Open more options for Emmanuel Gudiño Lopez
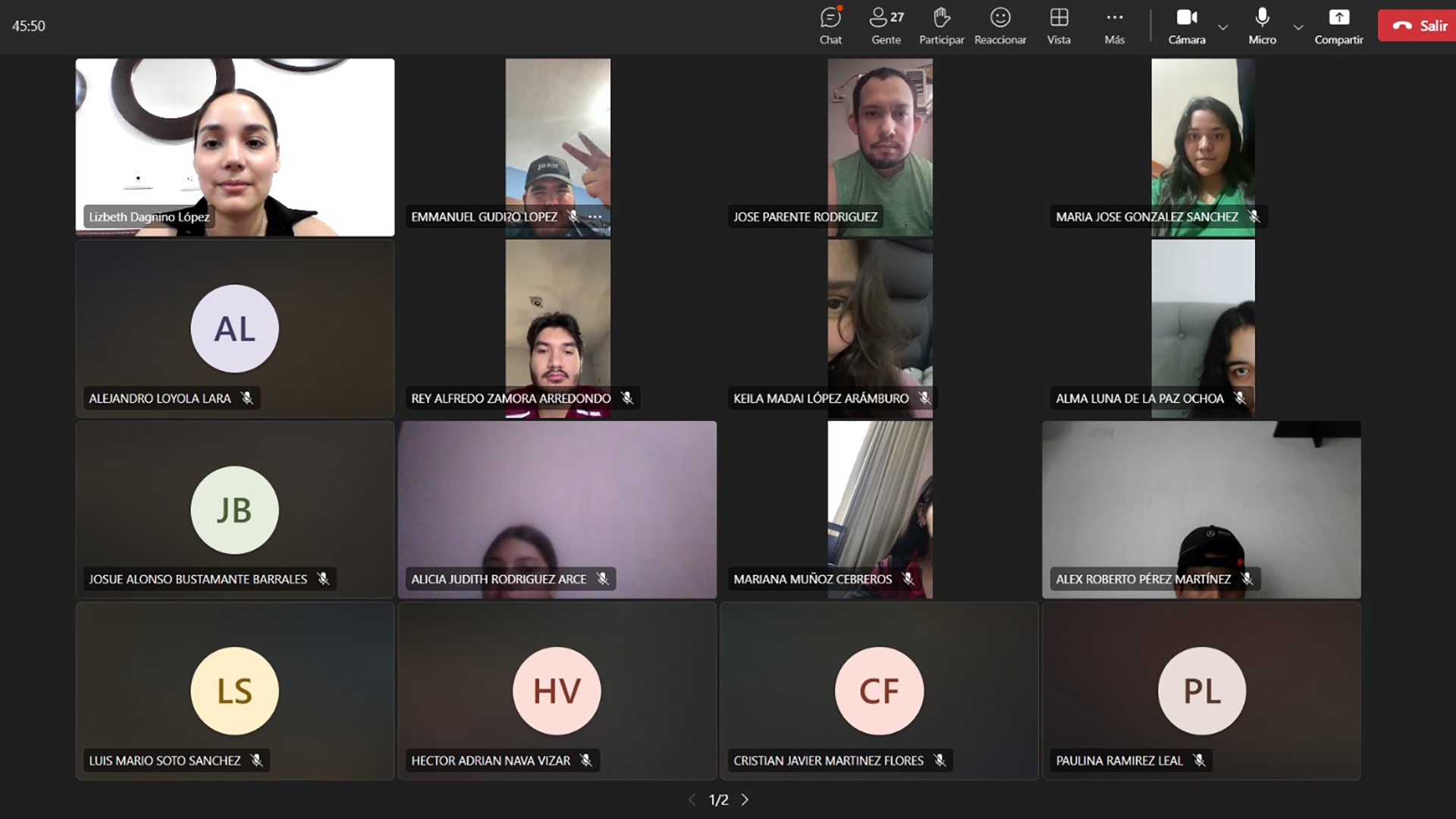Image resolution: width=1456 pixels, height=819 pixels. 595,217
